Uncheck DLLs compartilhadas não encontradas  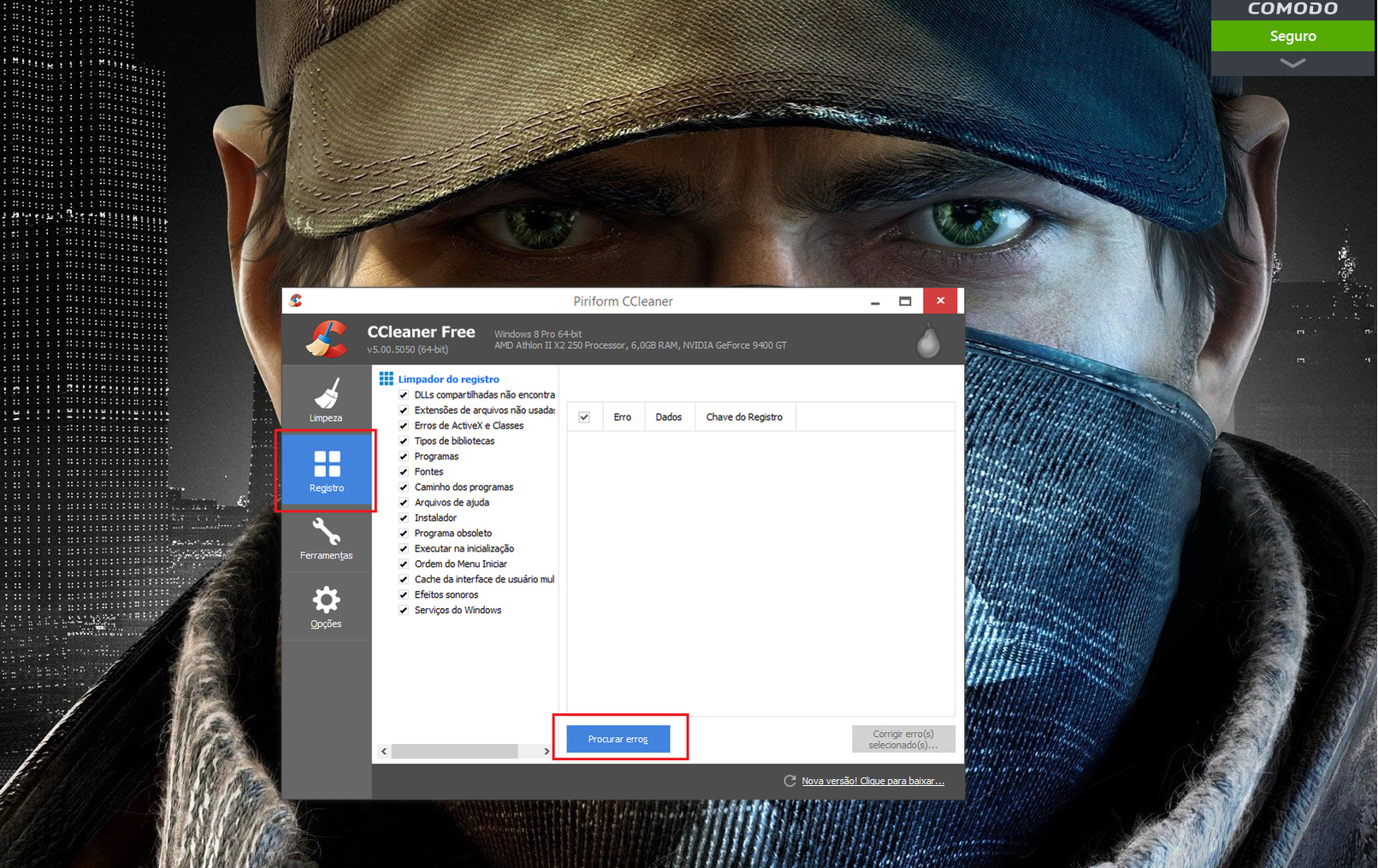[404, 395]
